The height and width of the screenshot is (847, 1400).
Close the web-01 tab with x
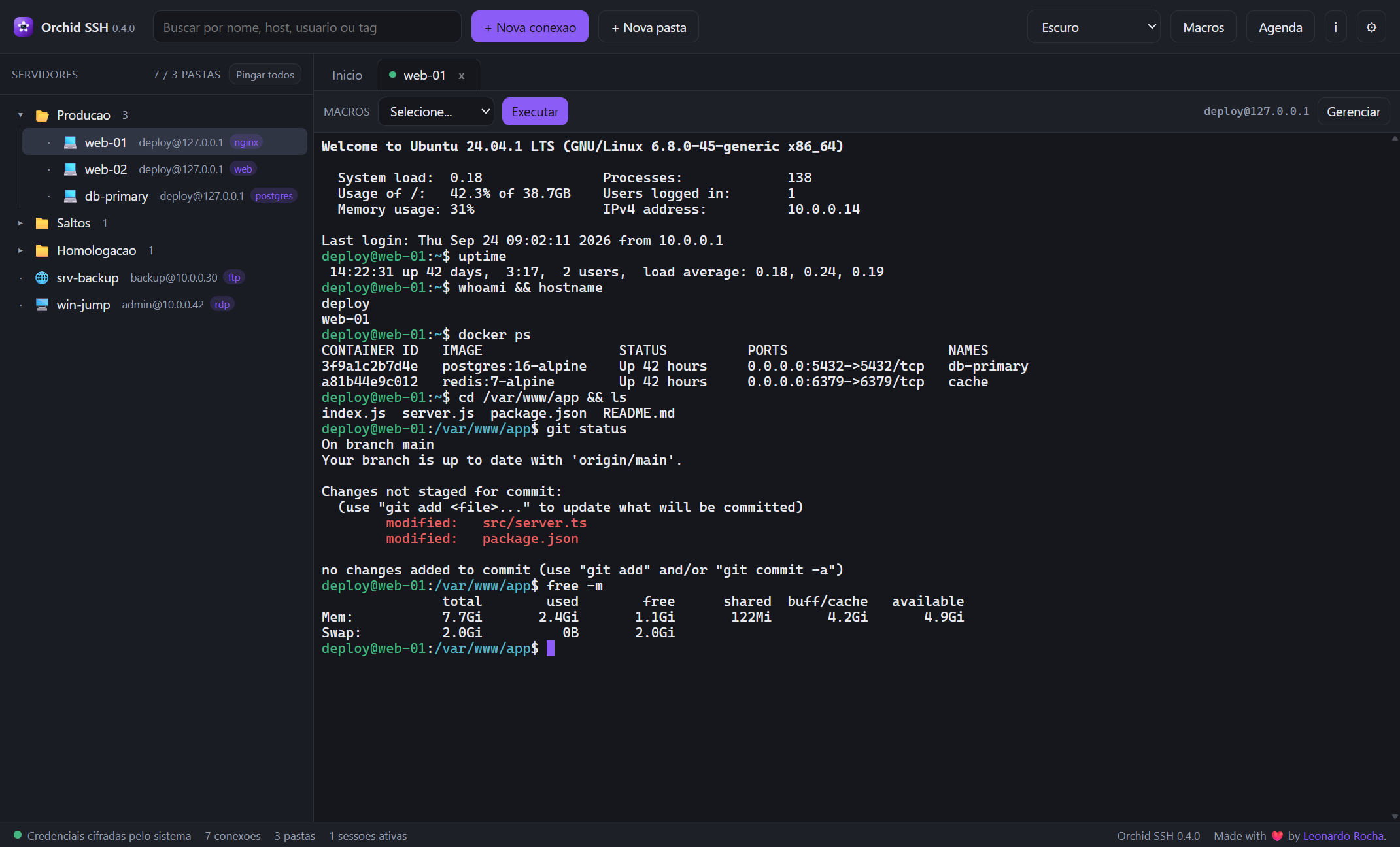[462, 76]
